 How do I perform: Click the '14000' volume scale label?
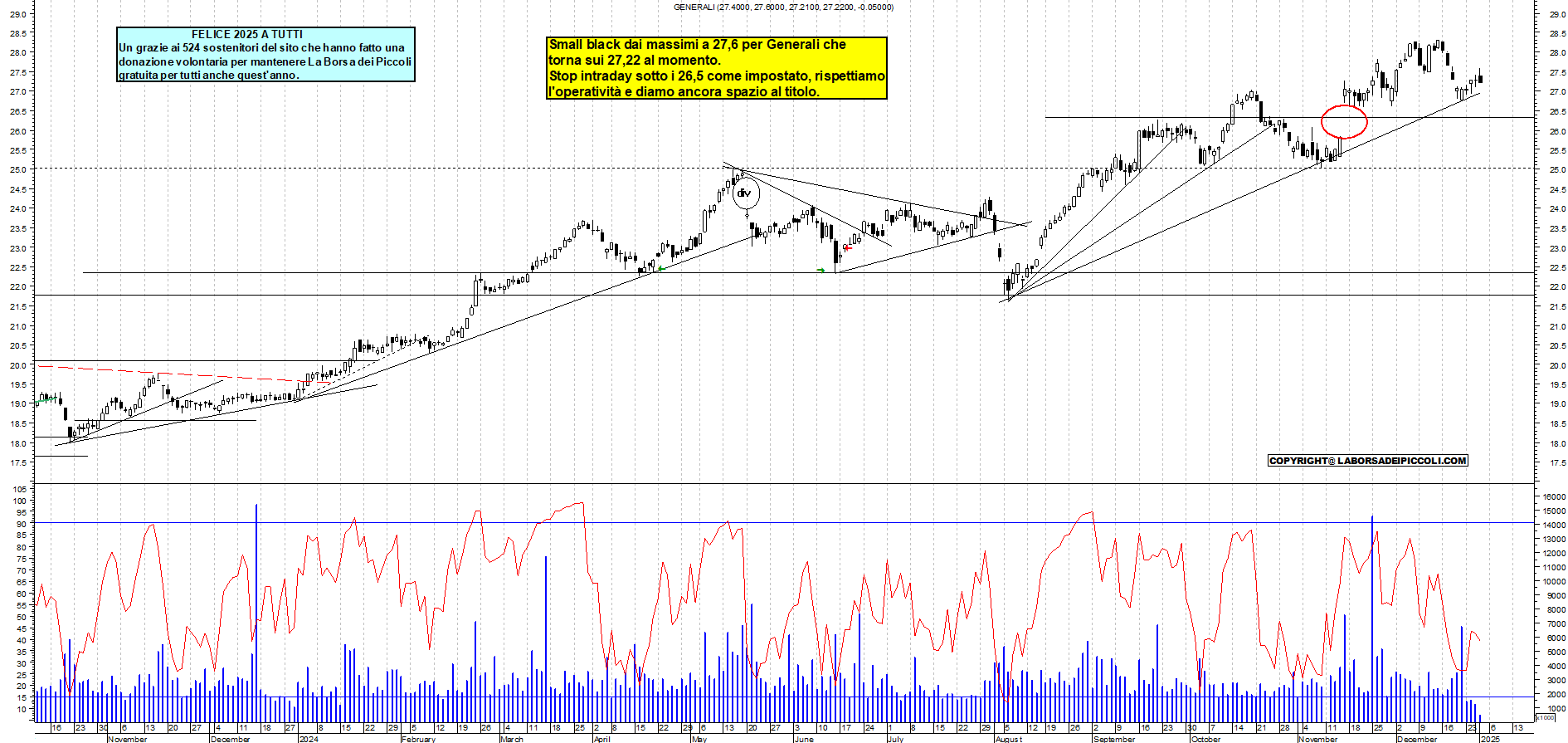point(1553,525)
